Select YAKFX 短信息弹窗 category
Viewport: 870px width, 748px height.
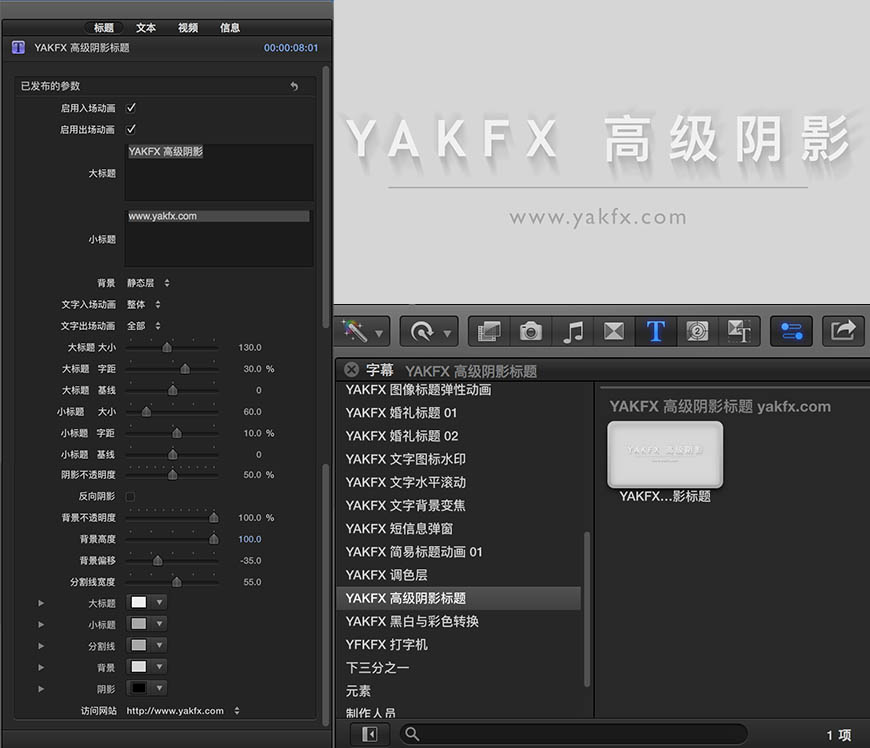click(x=459, y=529)
